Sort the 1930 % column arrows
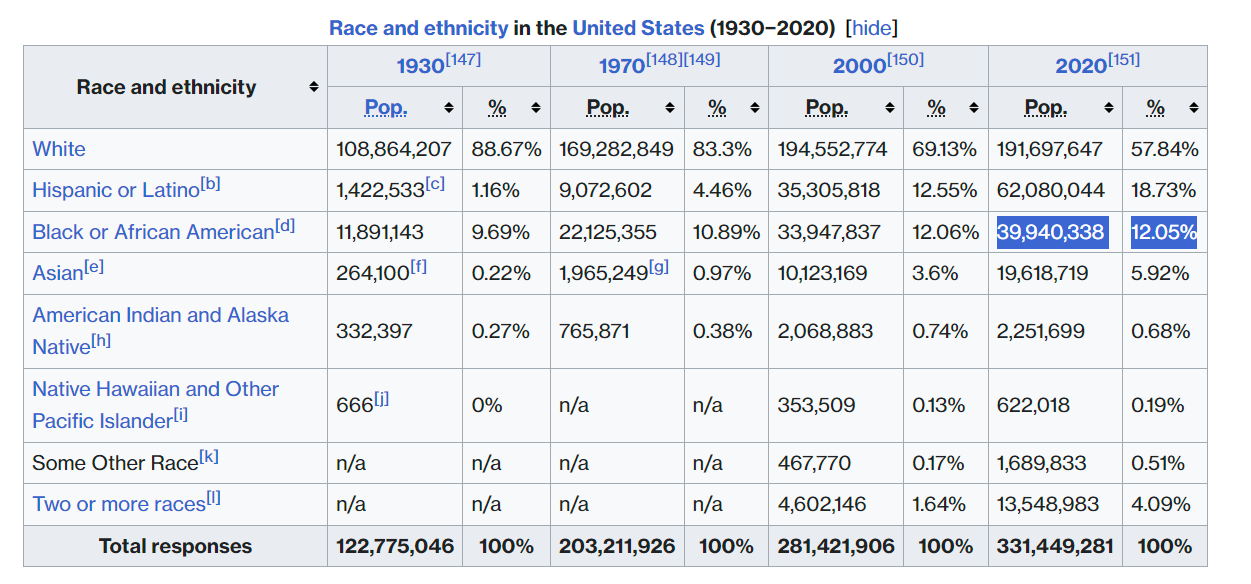The image size is (1251, 584). pyautogui.click(x=535, y=107)
